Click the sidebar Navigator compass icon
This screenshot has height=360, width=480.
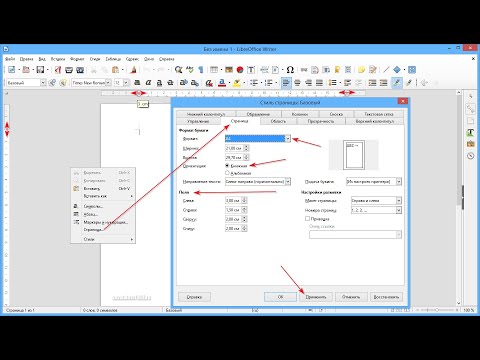point(470,155)
